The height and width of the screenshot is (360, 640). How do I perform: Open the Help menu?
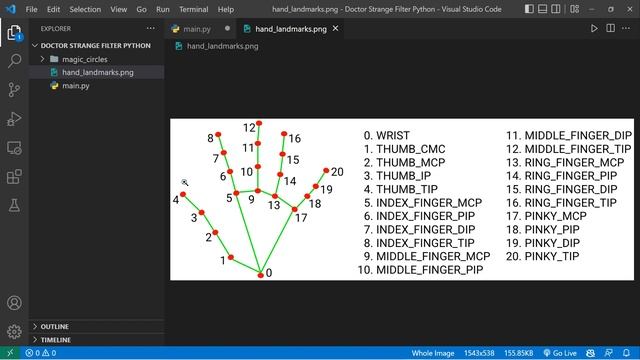click(x=225, y=9)
